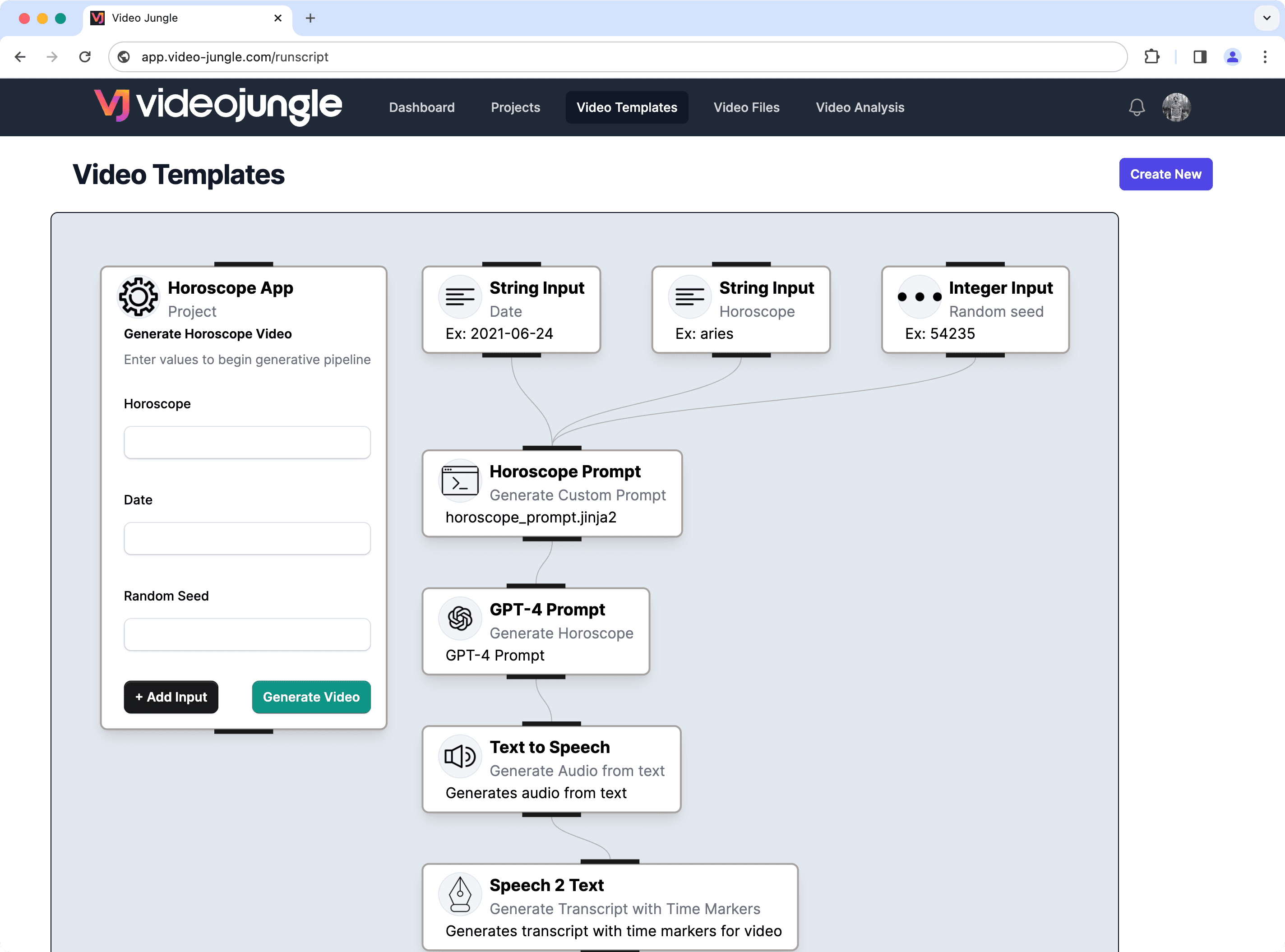Click the Speech 2 Text pen icon
Screen dimensions: 1285x952
click(460, 894)
